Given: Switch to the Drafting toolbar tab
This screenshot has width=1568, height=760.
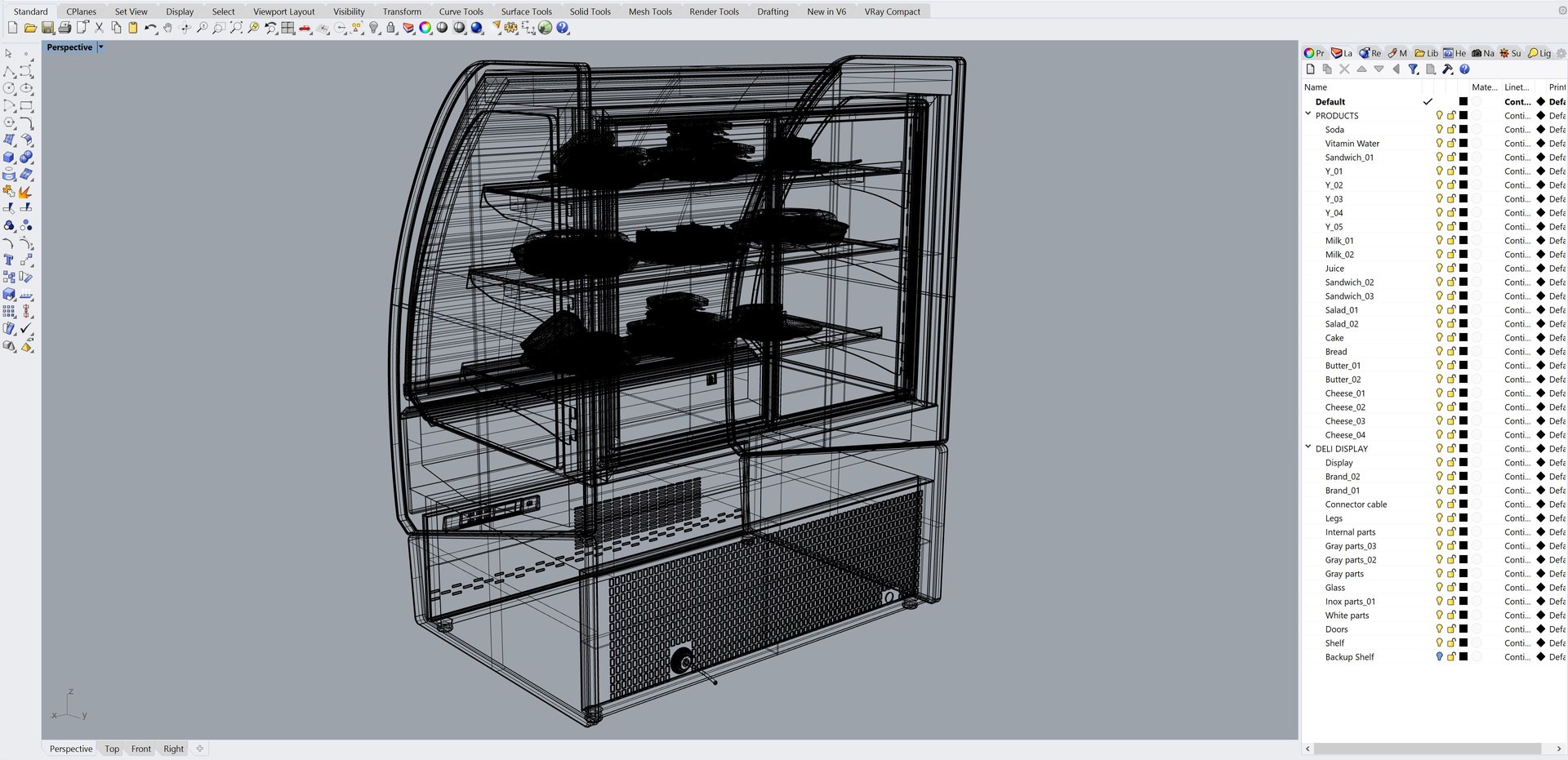Looking at the screenshot, I should 773,11.
